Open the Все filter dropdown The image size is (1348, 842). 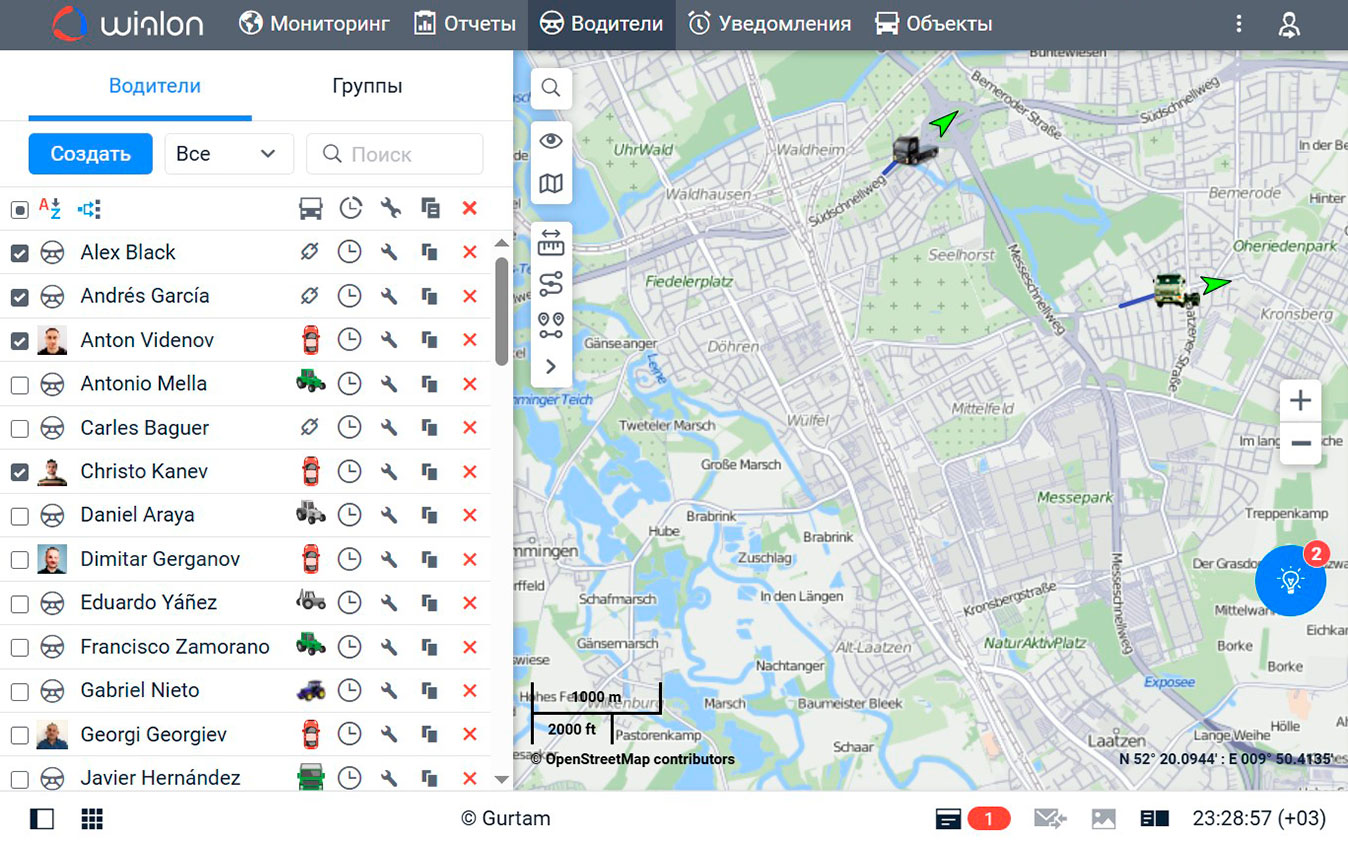click(x=229, y=154)
